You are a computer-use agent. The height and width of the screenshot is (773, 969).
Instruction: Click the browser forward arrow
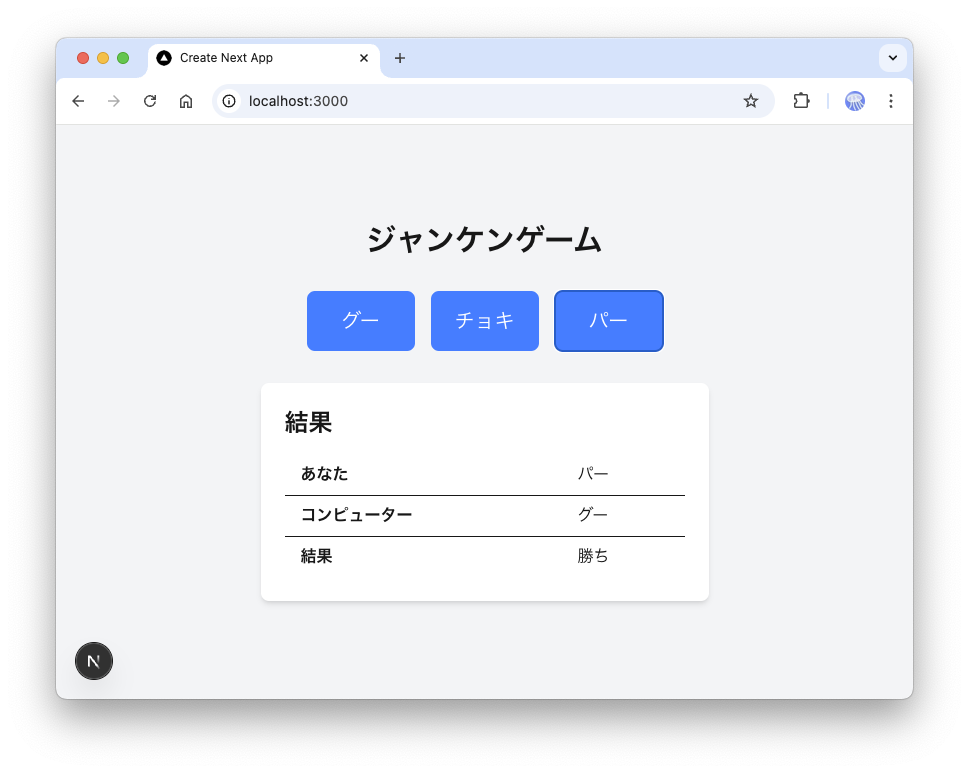click(114, 101)
